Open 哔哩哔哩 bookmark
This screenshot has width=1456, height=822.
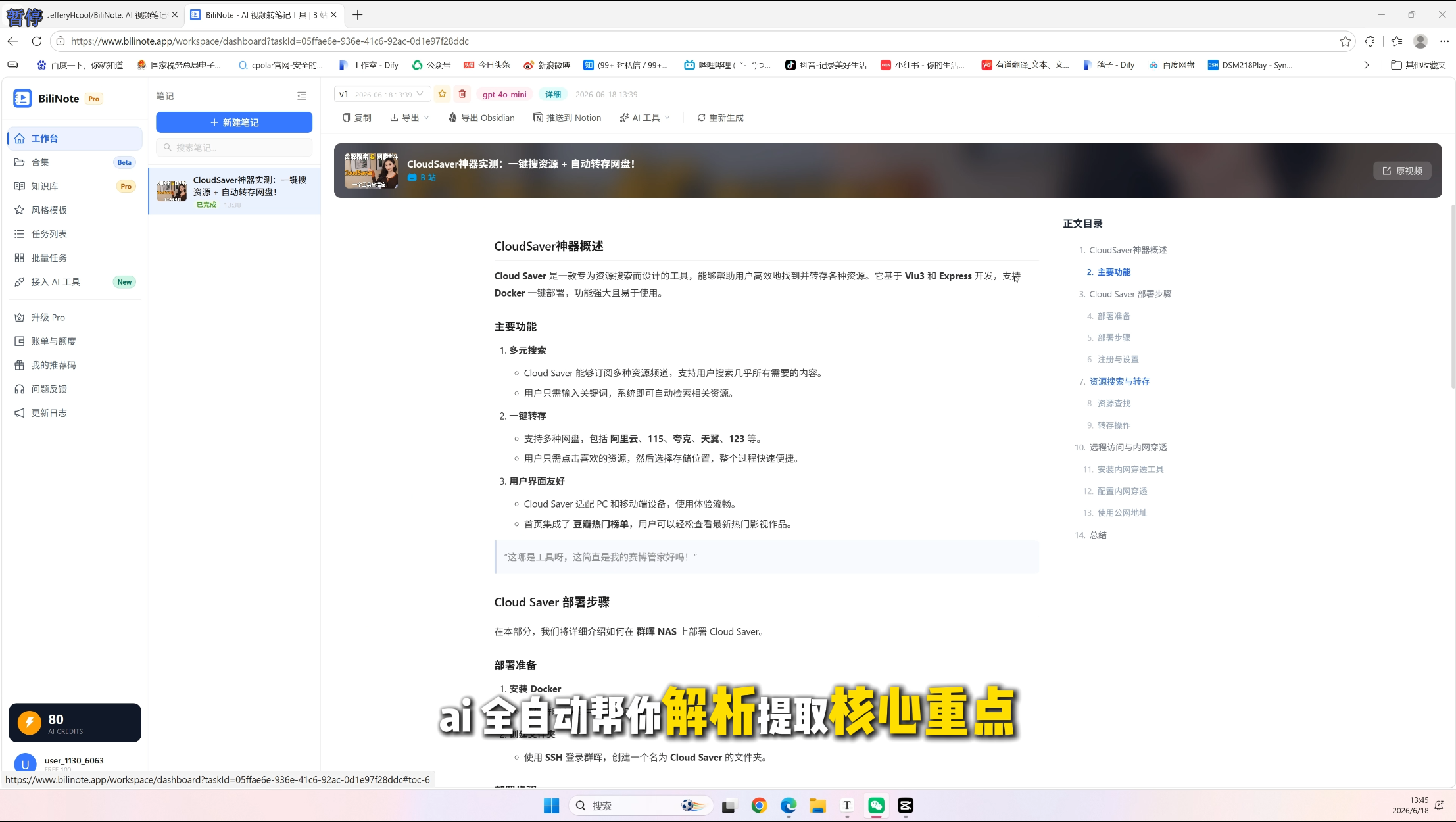coord(727,65)
